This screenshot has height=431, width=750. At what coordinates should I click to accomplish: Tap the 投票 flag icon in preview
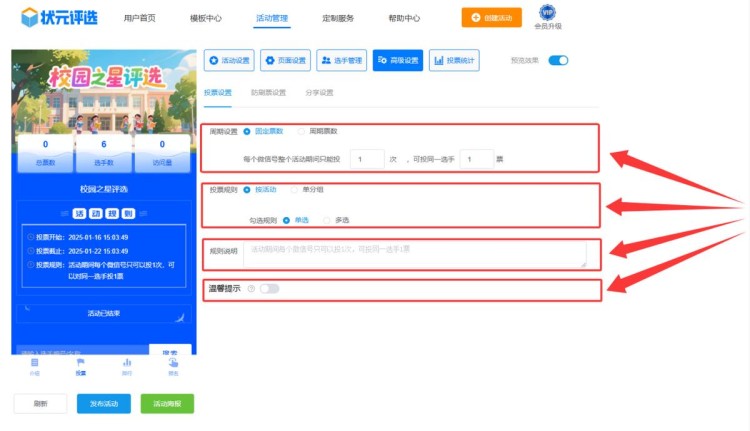[x=80, y=365]
